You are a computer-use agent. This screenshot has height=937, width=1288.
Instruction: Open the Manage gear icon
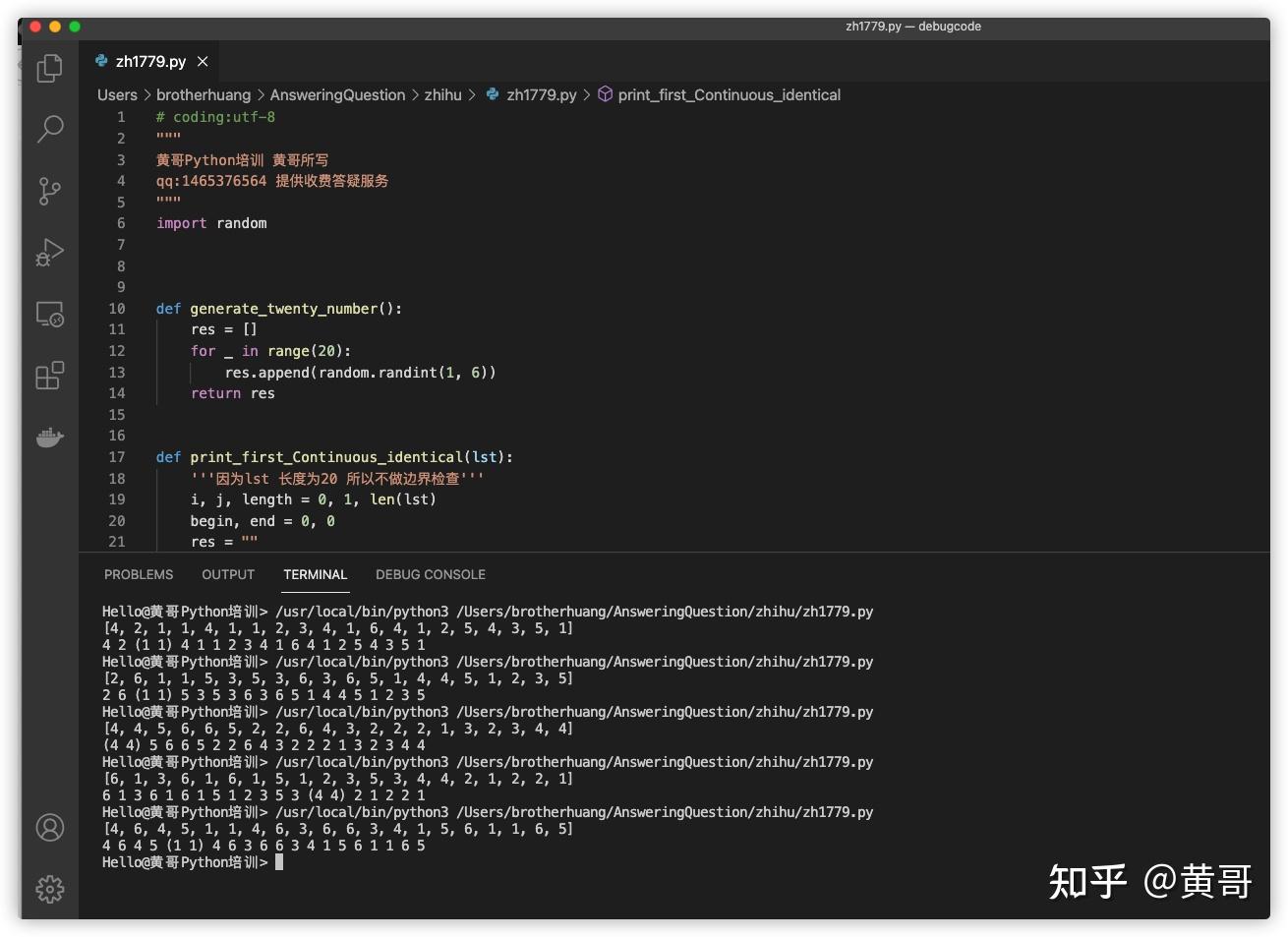point(49,889)
